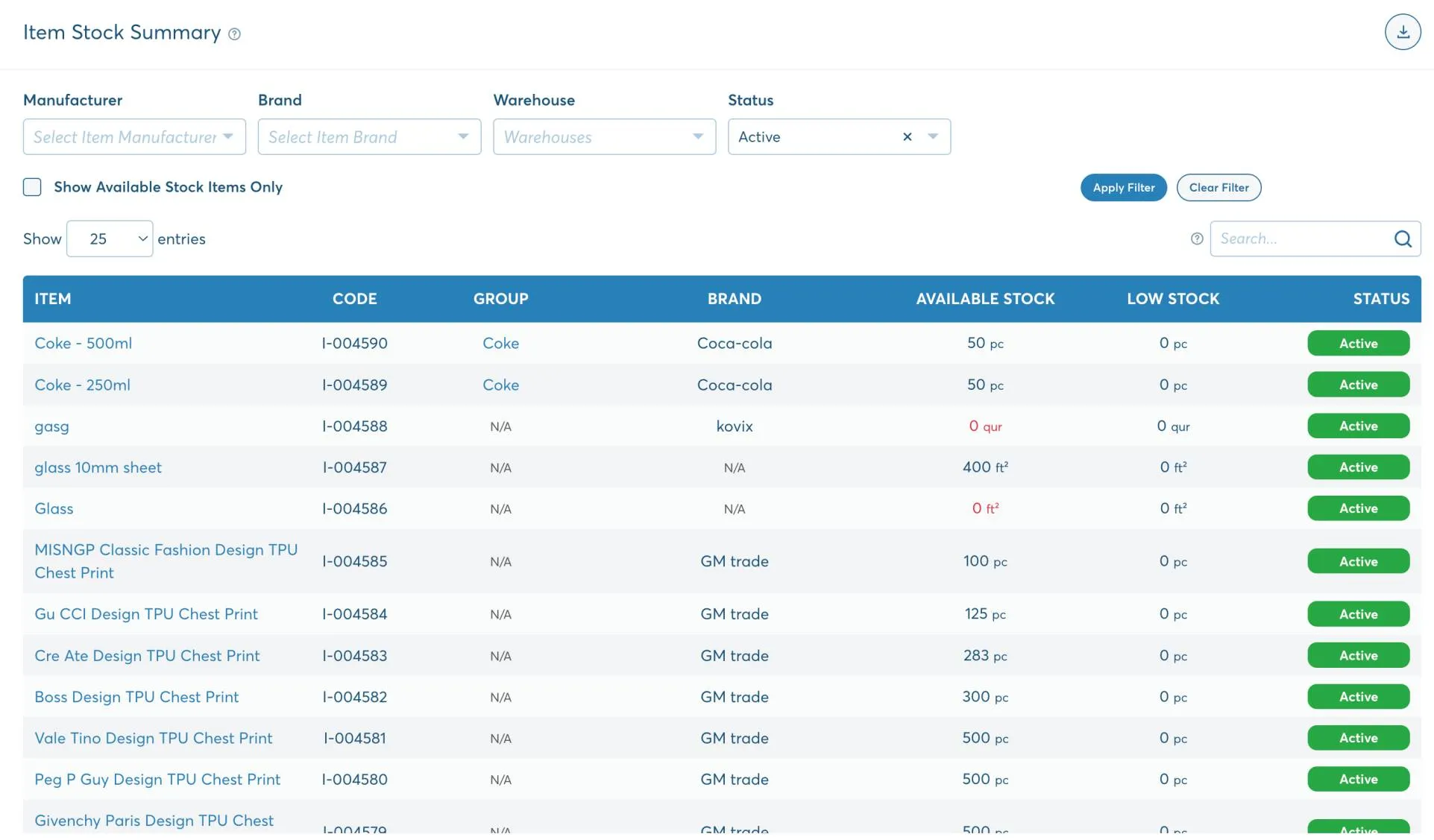
Task: Click Active status badge for gasg
Action: pyautogui.click(x=1358, y=426)
